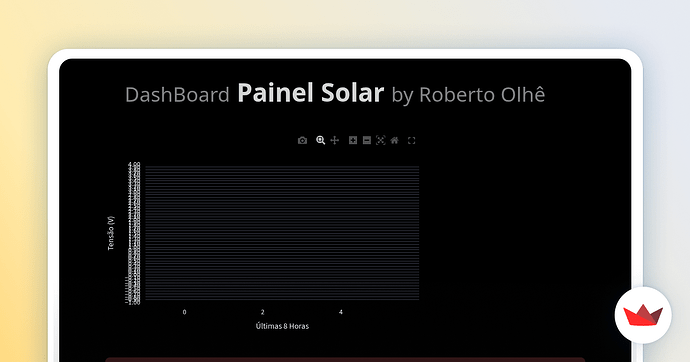Click the red Streamlit crown logo badge
This screenshot has width=690, height=362.
(x=643, y=315)
